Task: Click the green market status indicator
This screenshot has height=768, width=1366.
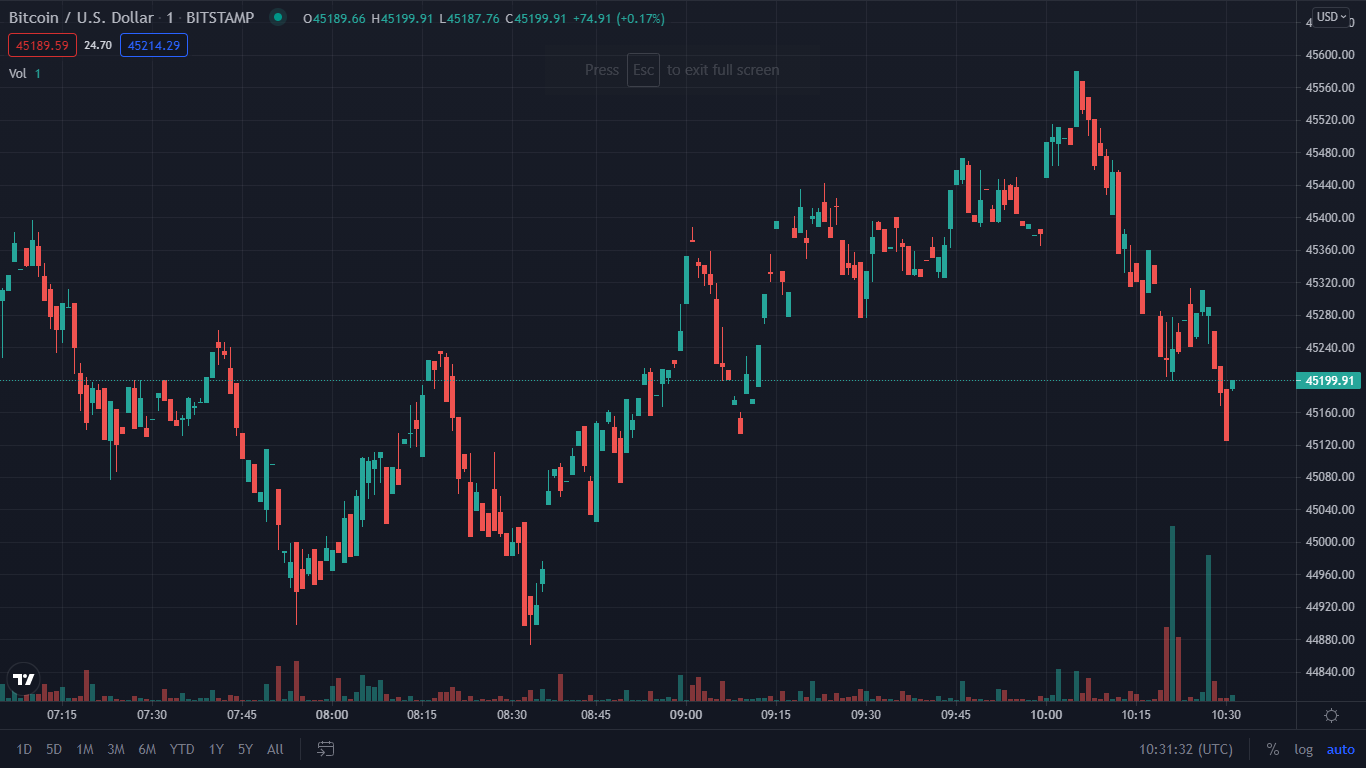Action: point(278,18)
